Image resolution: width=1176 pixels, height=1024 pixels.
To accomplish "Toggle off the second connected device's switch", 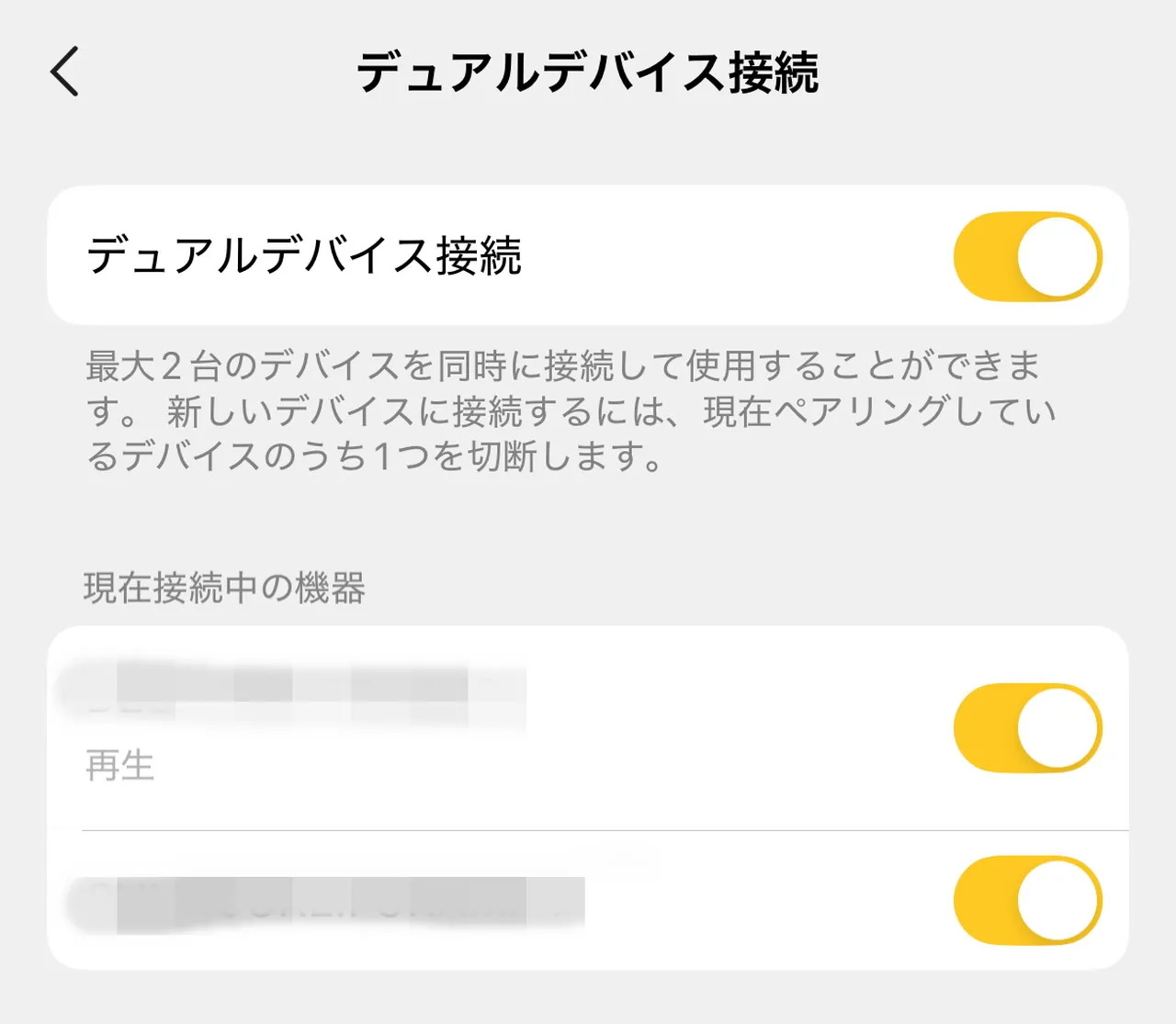I will click(1027, 901).
